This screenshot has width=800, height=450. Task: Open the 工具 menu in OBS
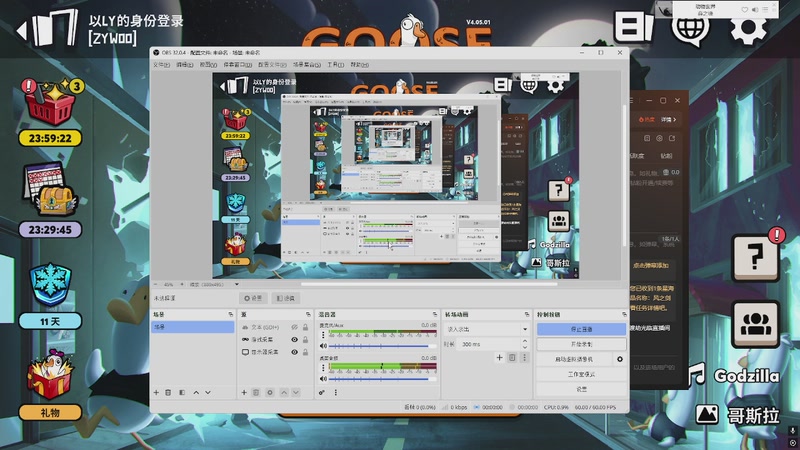click(x=336, y=65)
